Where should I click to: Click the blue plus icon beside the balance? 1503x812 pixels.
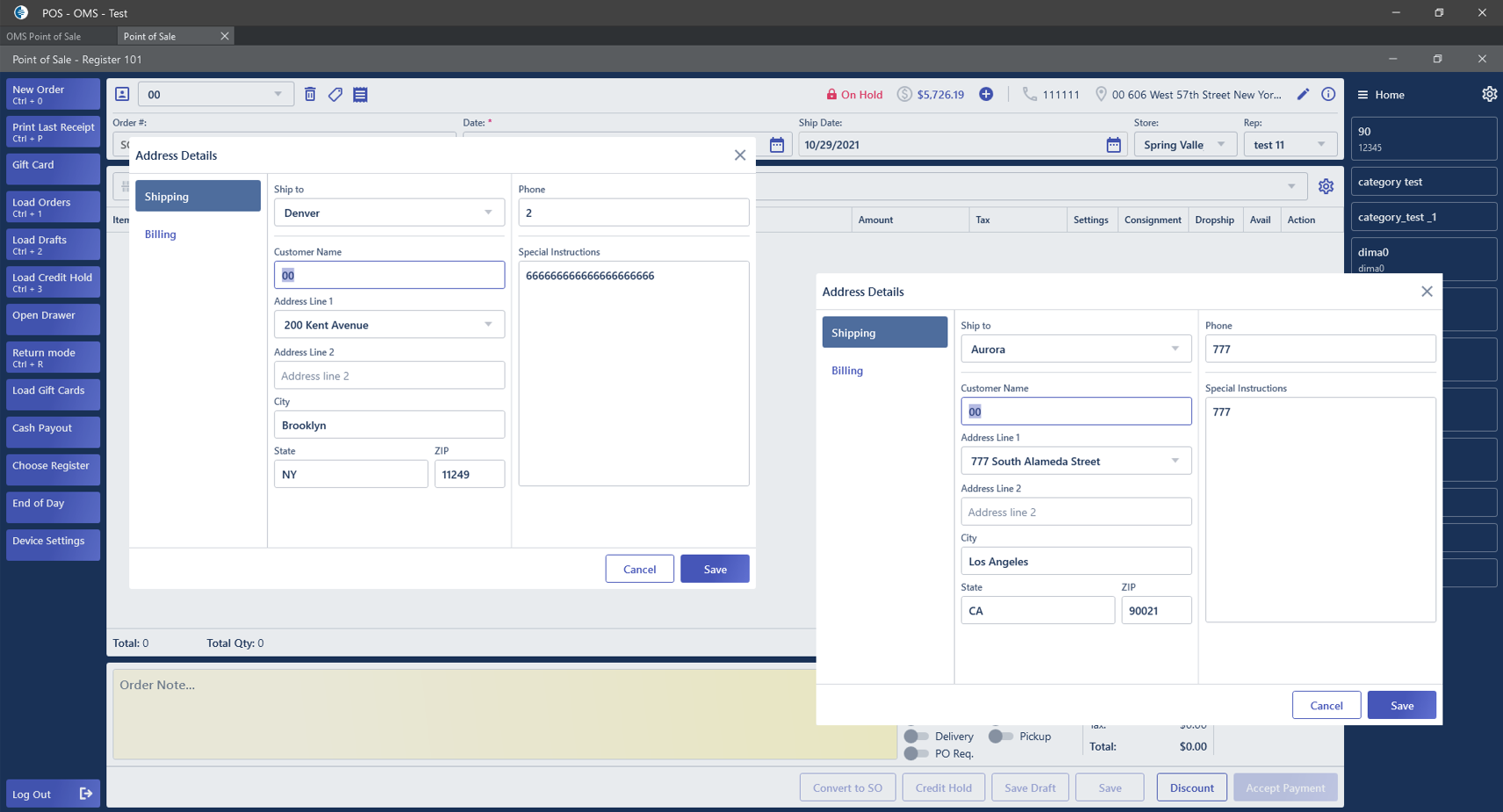coord(986,94)
